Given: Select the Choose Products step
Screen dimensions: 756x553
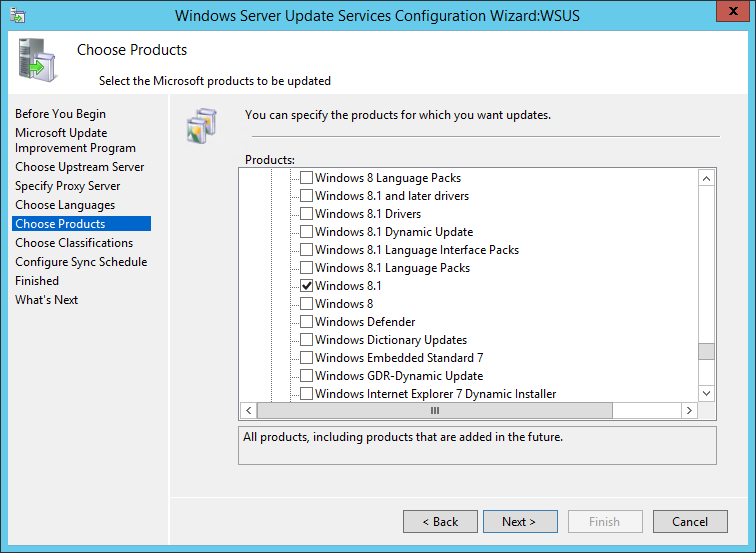Looking at the screenshot, I should [x=81, y=224].
